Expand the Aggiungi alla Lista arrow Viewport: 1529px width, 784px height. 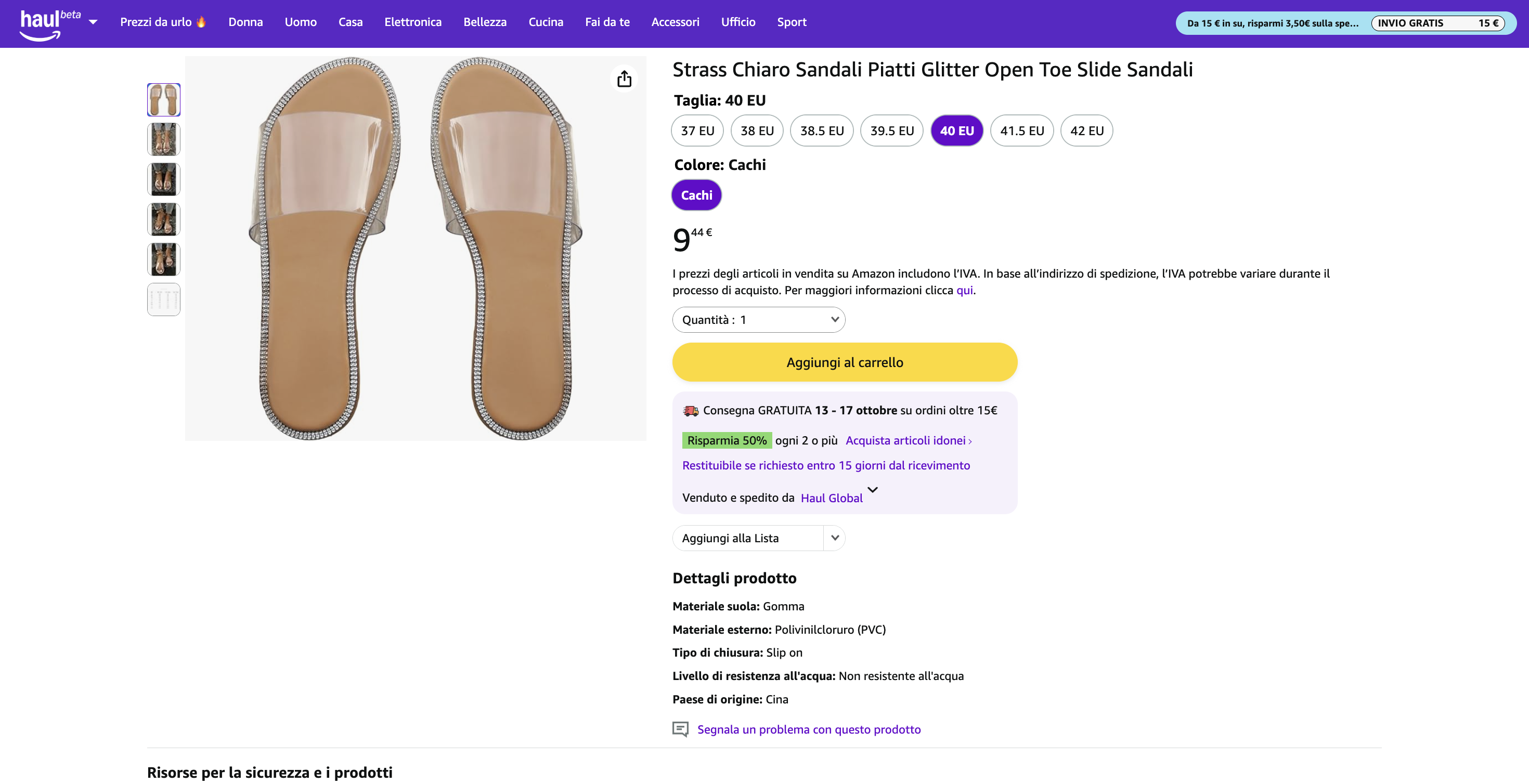coord(835,538)
